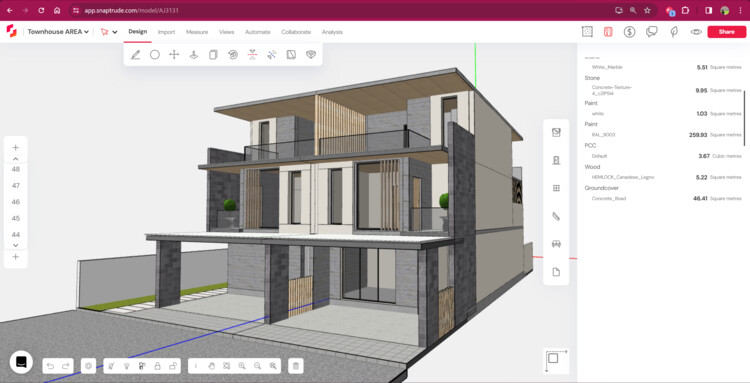Open the selection pointer tool dropdown arrow
The height and width of the screenshot is (383, 750).
tap(115, 33)
